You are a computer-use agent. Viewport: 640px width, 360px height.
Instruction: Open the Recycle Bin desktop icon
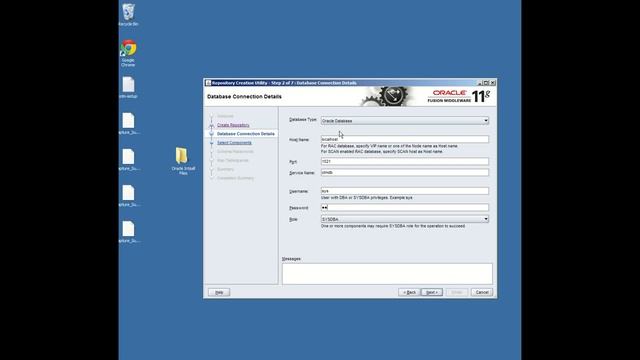click(128, 15)
